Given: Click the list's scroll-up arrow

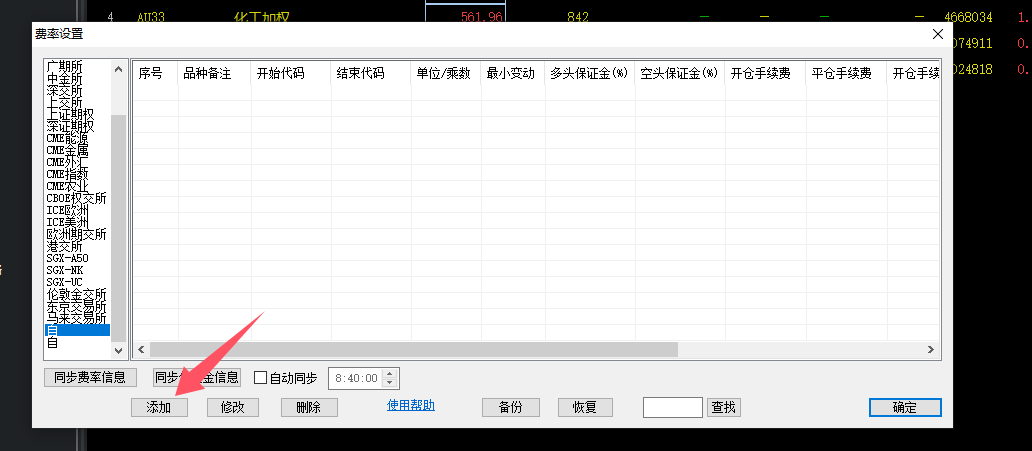Looking at the screenshot, I should pyautogui.click(x=118, y=69).
